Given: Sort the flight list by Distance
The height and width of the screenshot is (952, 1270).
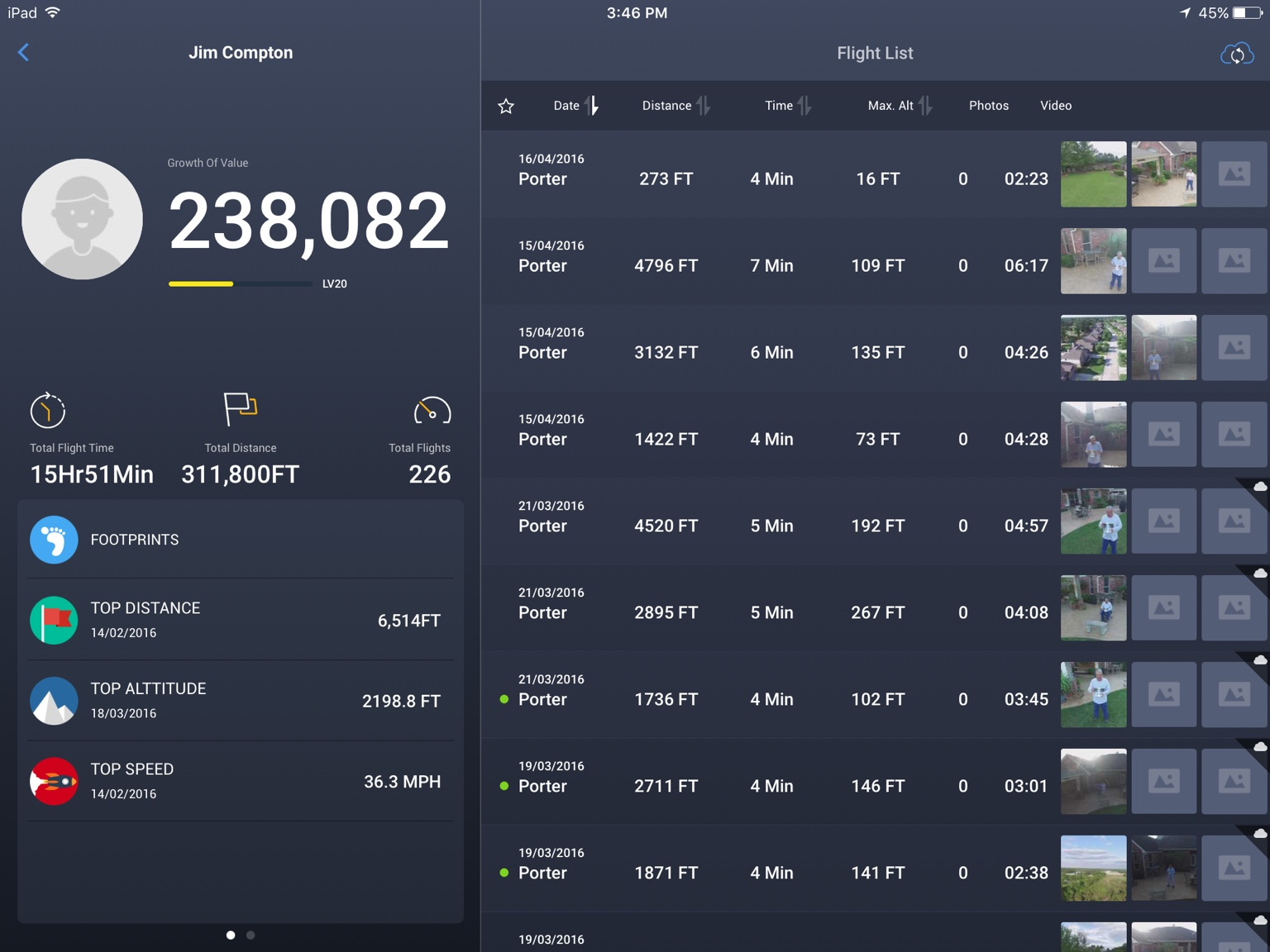Looking at the screenshot, I should [676, 106].
